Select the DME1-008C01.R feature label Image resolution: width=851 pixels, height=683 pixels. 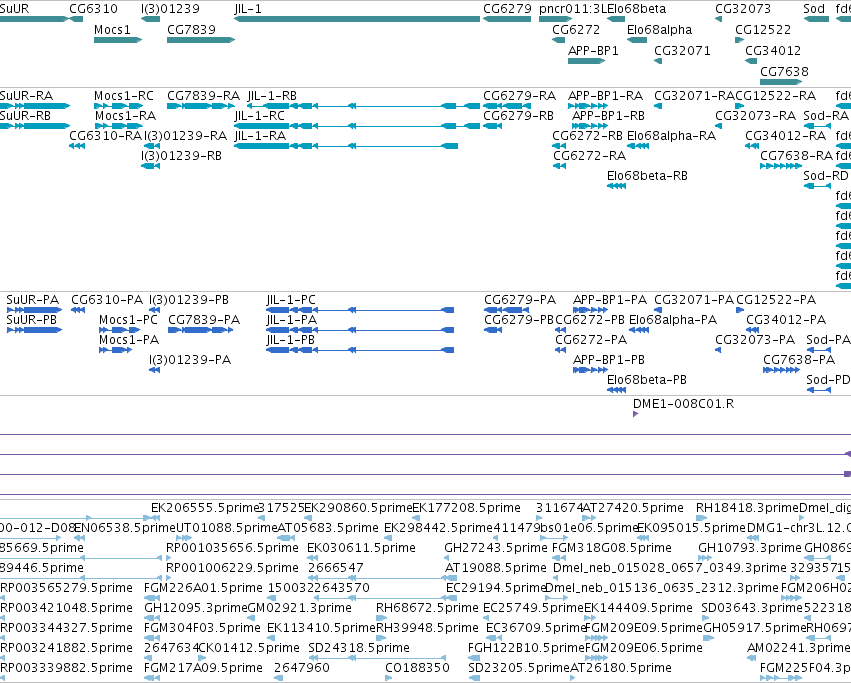pos(683,404)
